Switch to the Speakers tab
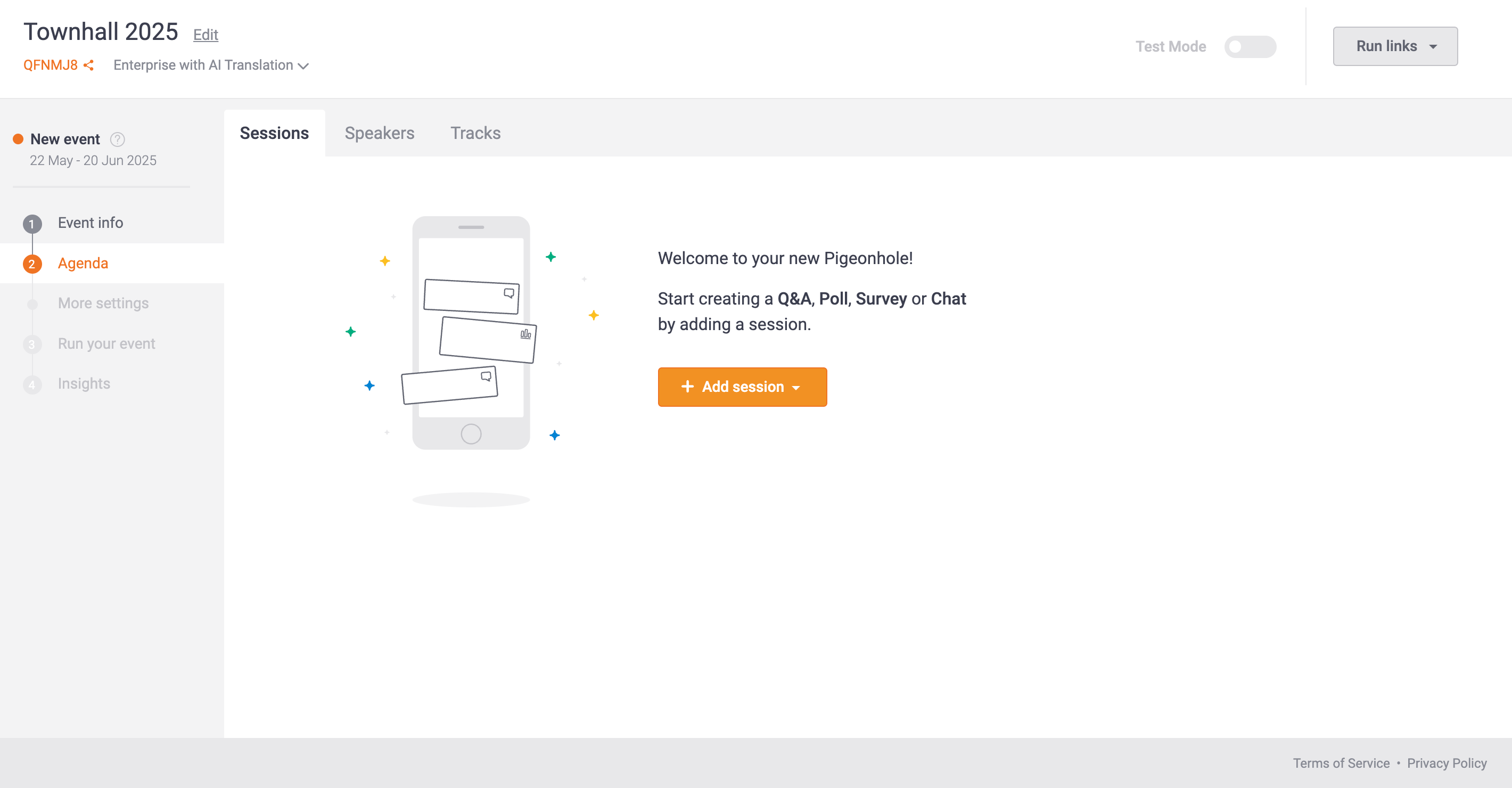Screen dimensions: 1512x788 pos(379,133)
